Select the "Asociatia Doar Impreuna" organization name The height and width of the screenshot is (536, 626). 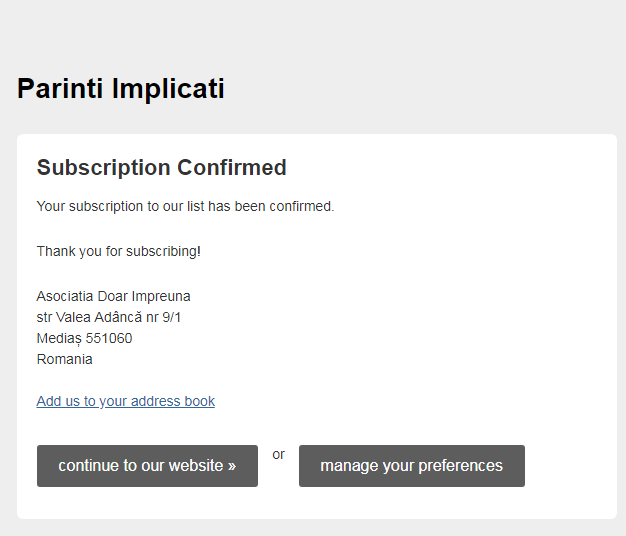113,296
